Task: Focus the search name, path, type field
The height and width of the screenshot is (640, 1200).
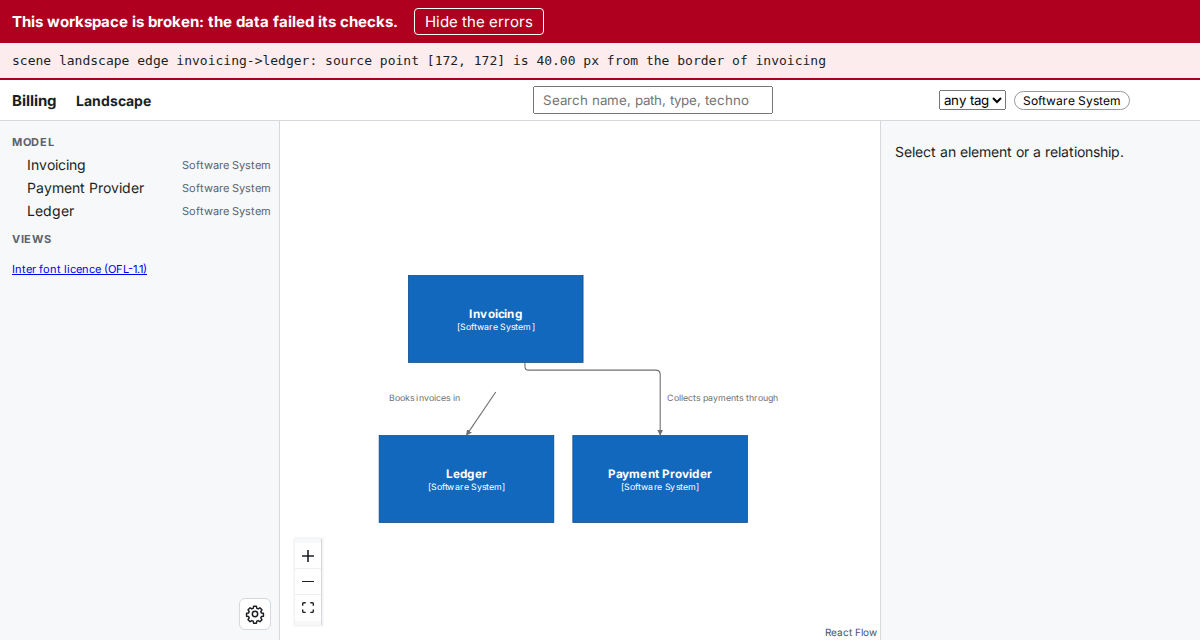Action: 653,100
